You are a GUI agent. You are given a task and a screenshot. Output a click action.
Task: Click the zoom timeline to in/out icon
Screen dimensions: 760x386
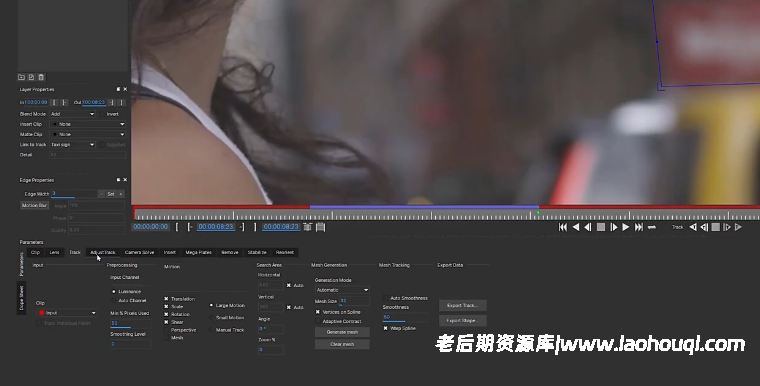pyautogui.click(x=307, y=226)
